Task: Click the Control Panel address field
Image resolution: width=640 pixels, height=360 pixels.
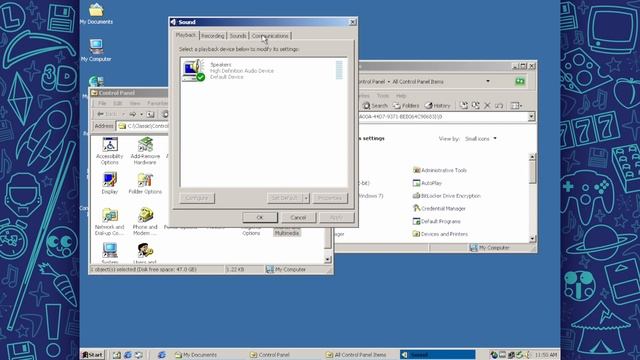Action: tap(143, 126)
